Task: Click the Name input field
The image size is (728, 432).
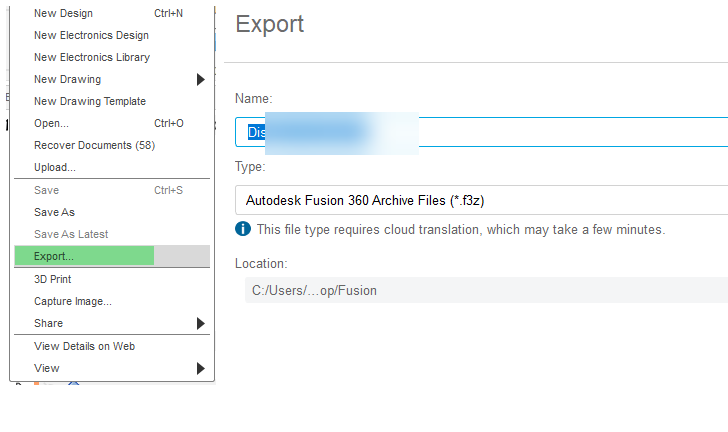Action: pos(481,132)
